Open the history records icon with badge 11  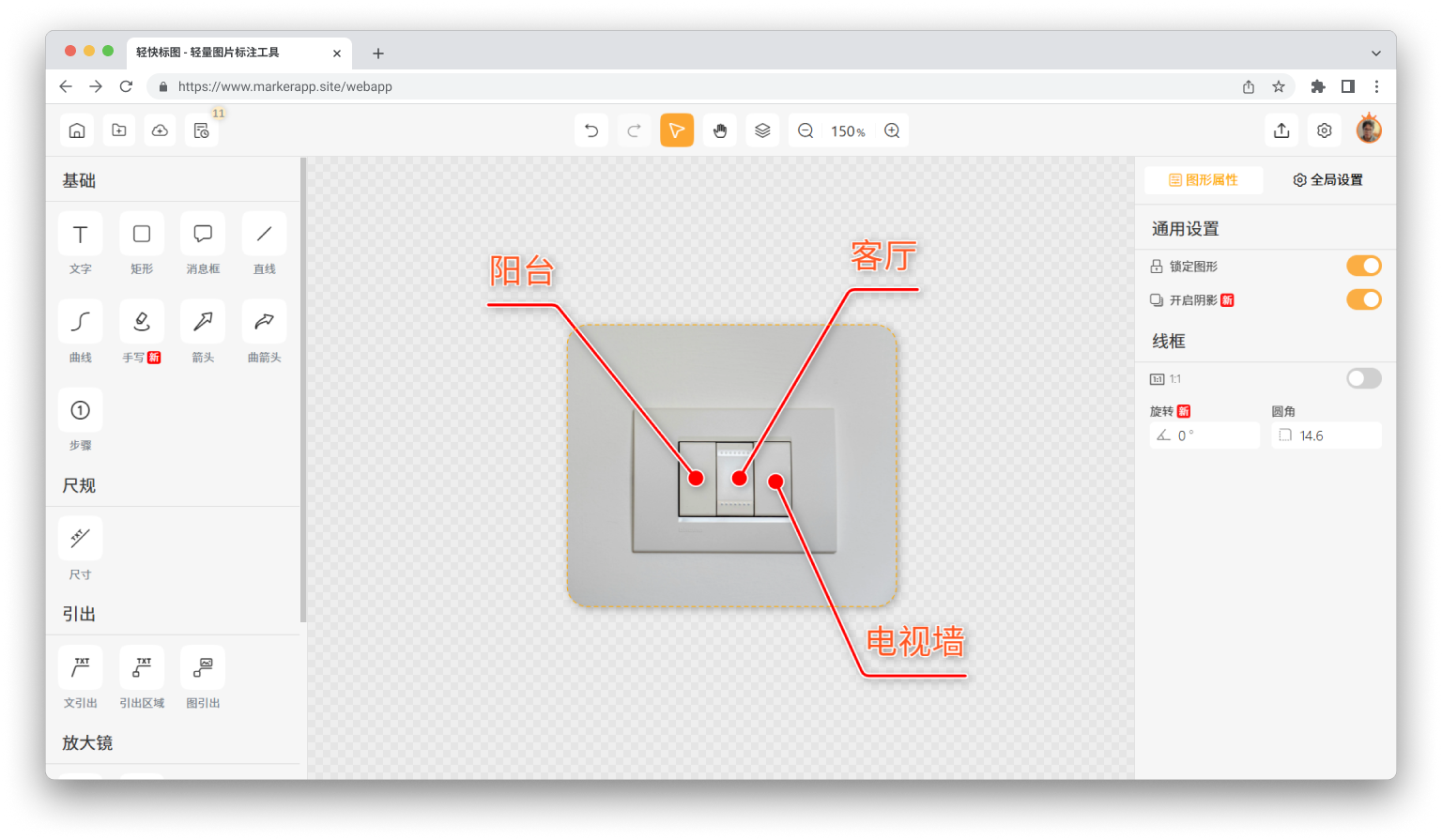(x=202, y=130)
